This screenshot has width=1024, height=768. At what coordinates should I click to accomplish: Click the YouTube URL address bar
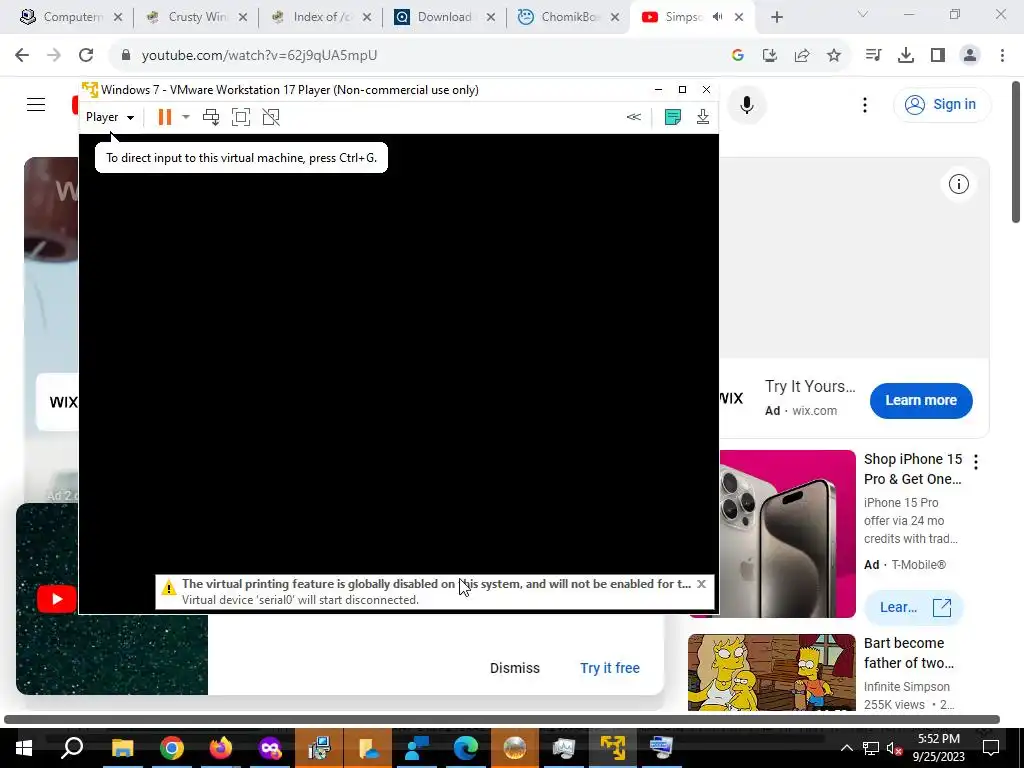pos(418,56)
